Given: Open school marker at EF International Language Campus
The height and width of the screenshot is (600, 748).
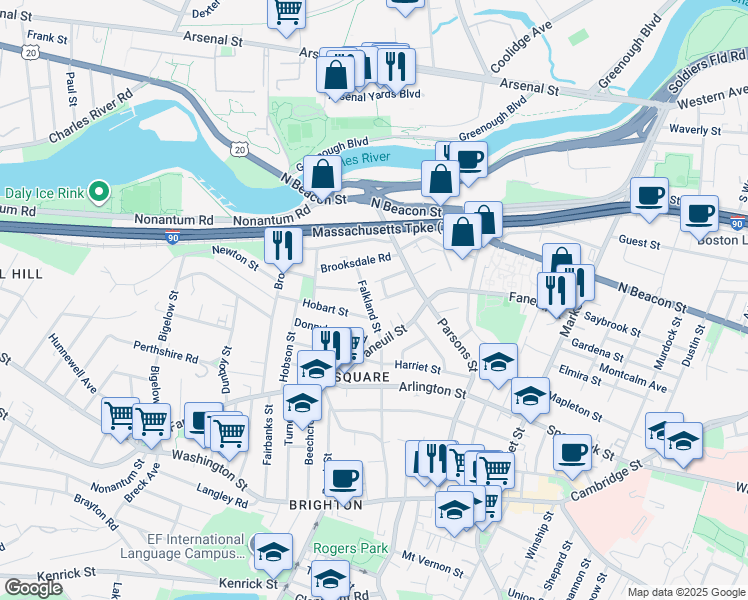Looking at the screenshot, I should [273, 554].
